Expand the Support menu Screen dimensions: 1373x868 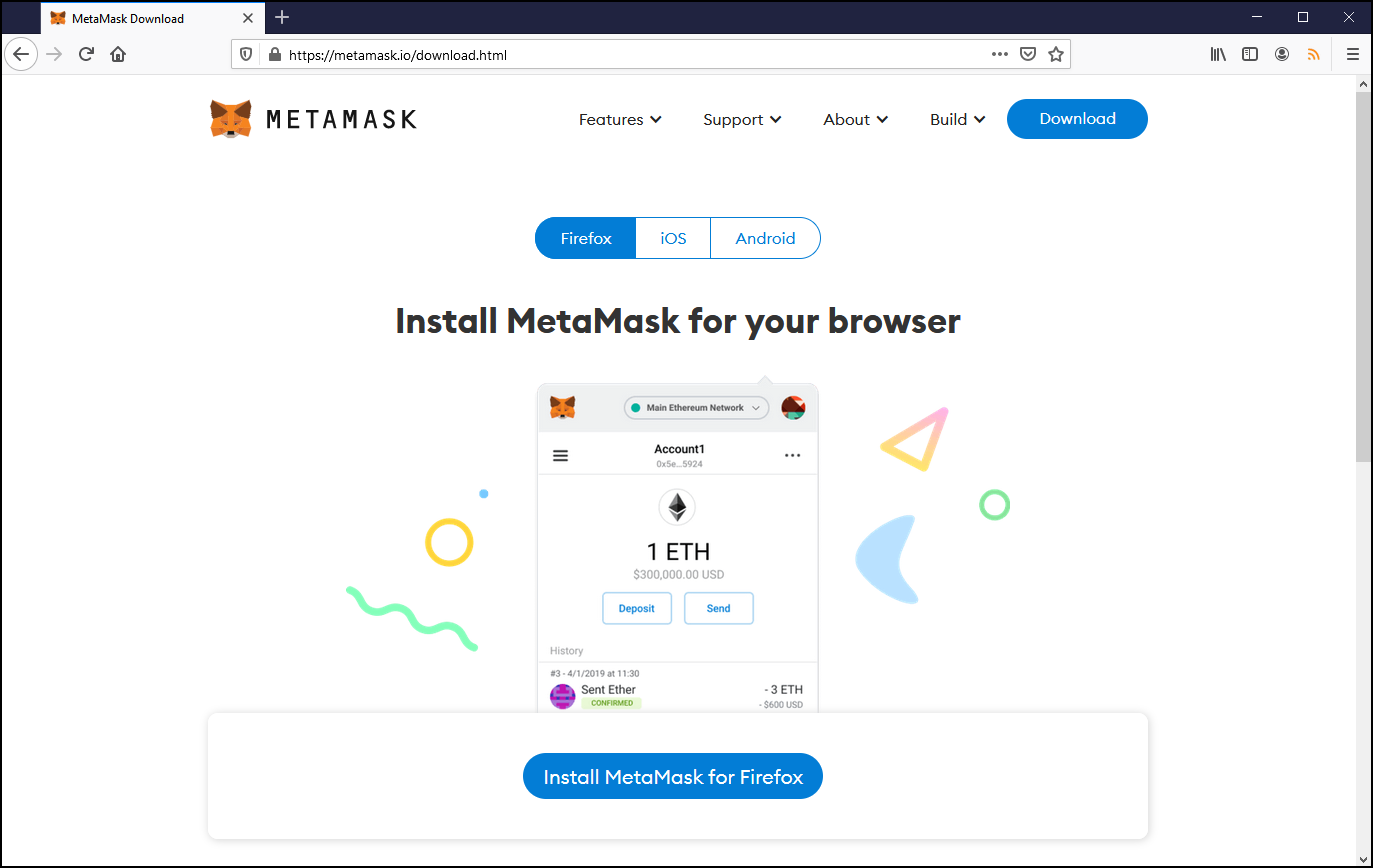coord(742,119)
